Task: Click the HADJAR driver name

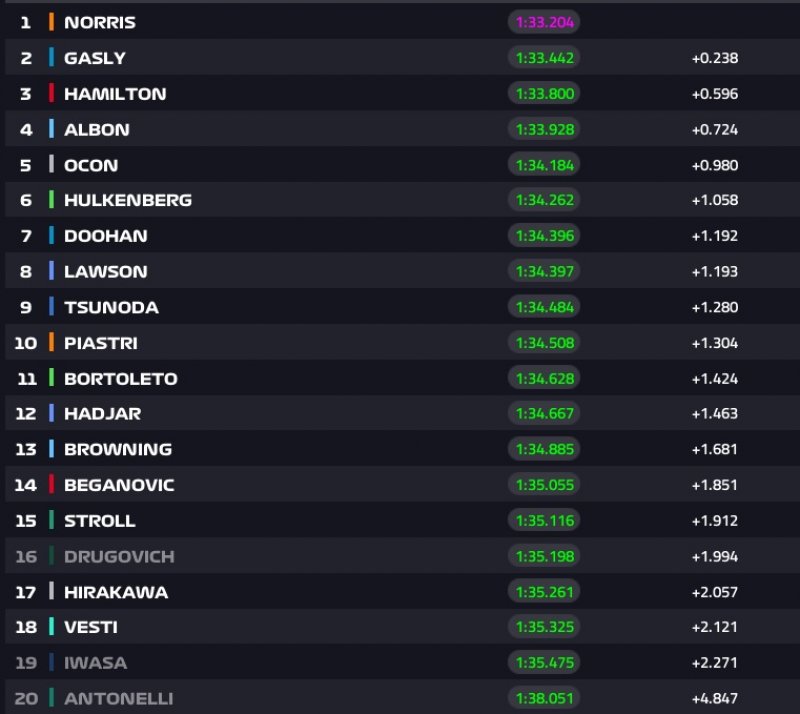Action: point(102,414)
